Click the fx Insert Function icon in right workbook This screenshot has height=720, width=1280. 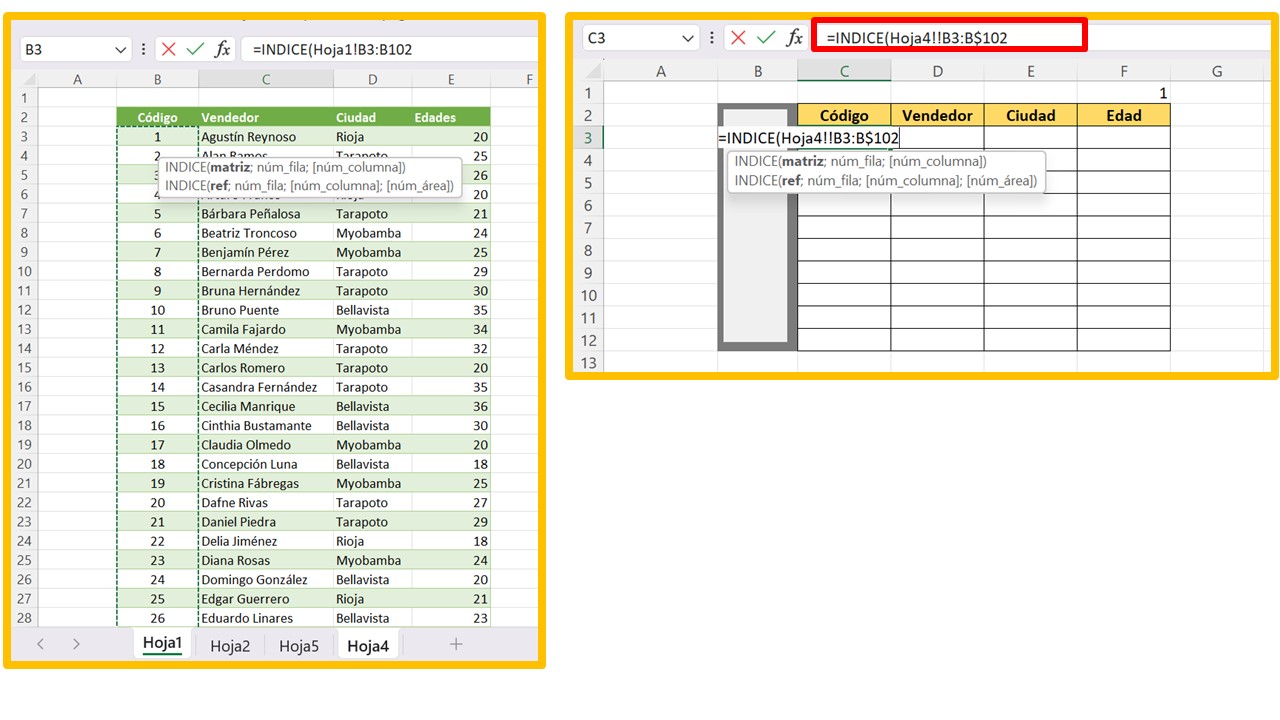tap(794, 37)
